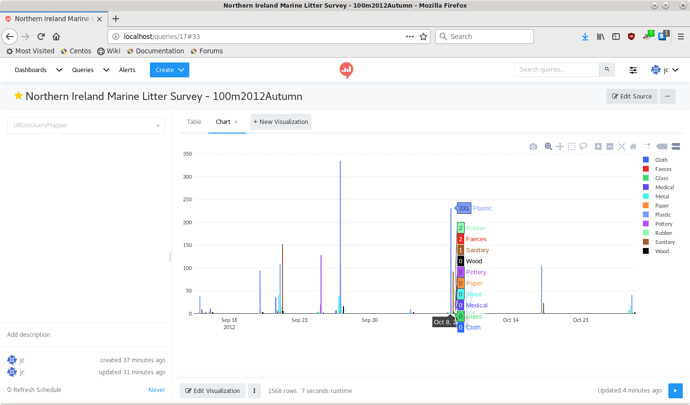Open Firefox downloads panel
Viewport: 690px width, 405px height.
(x=585, y=37)
